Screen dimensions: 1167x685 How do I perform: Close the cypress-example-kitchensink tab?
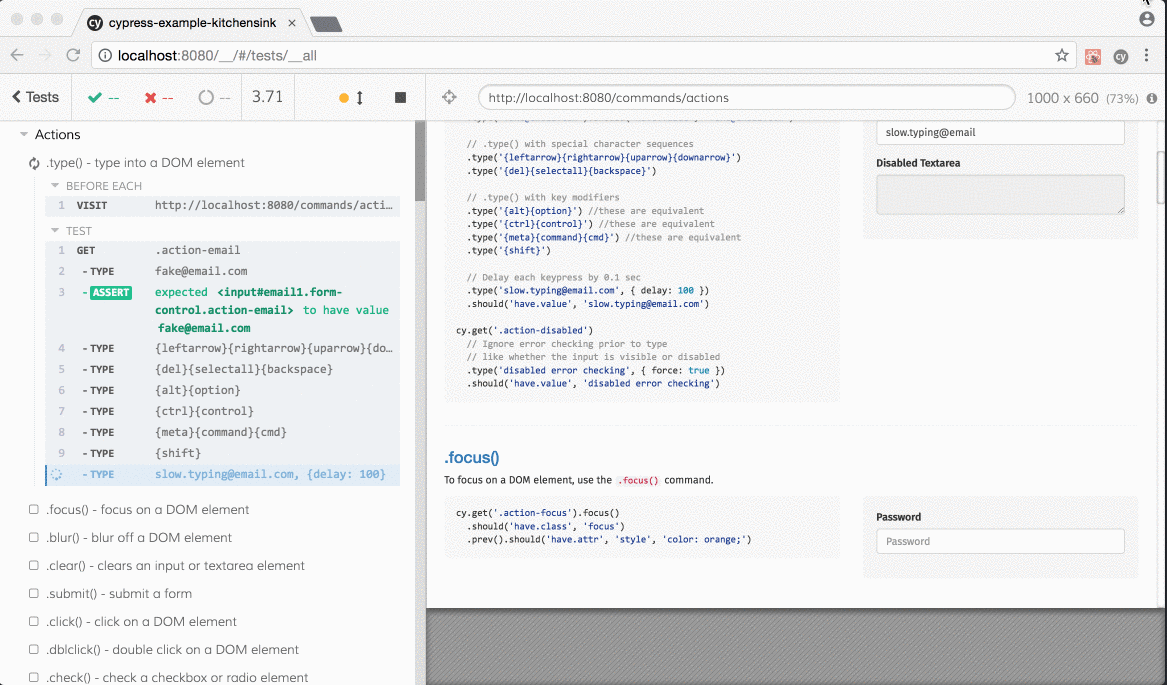[292, 23]
